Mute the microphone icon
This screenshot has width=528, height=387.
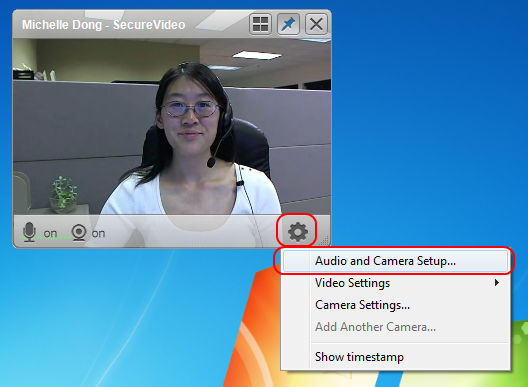click(29, 232)
